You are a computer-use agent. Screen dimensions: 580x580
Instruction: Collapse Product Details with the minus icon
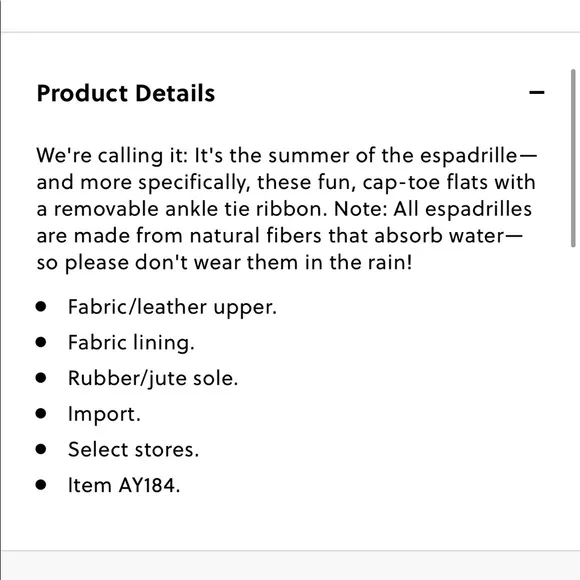coord(536,92)
